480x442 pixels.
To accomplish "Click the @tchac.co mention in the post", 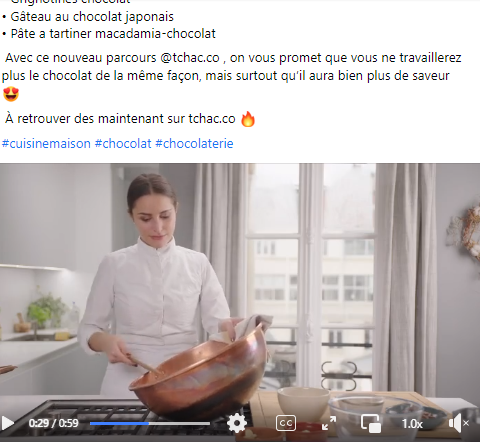I will 190,58.
